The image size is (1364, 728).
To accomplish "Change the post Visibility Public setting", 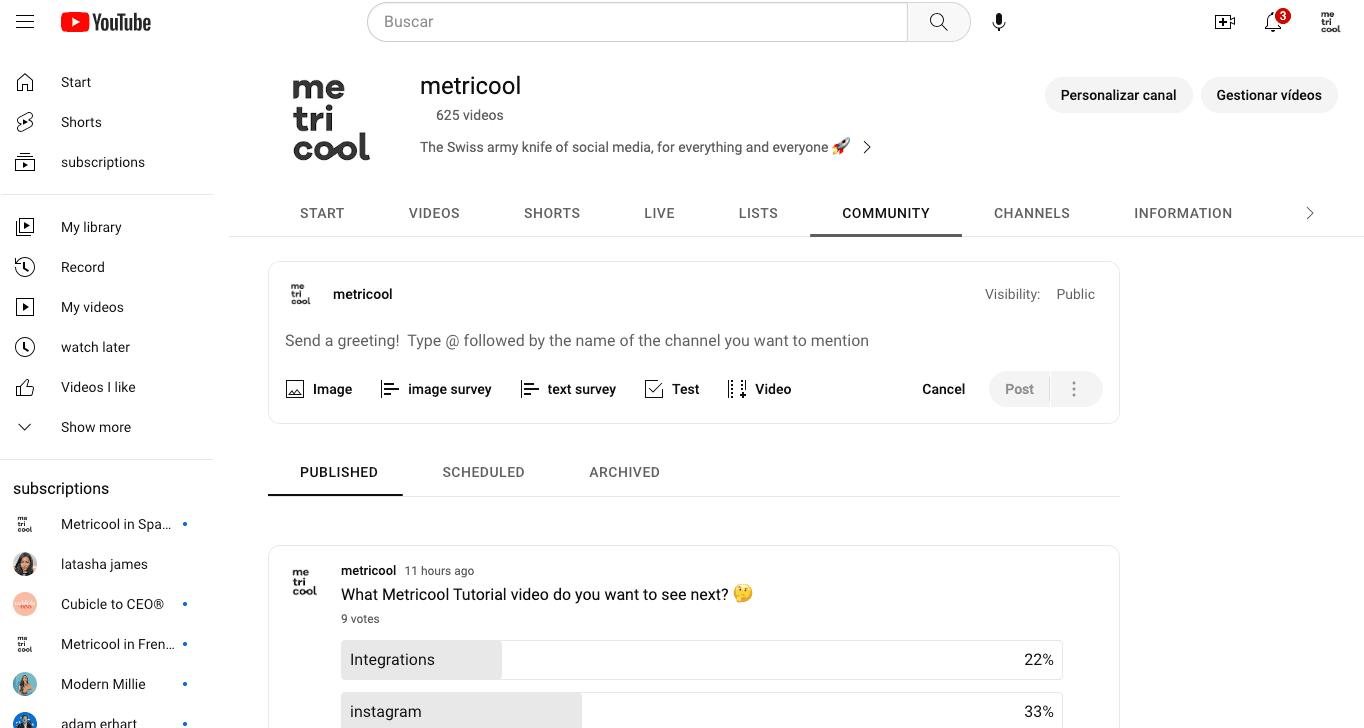I will (1075, 294).
